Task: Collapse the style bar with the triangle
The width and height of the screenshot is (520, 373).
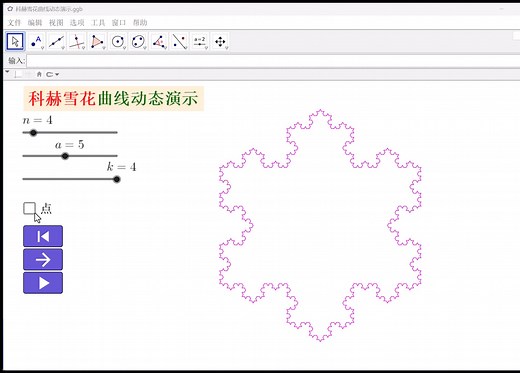Action: point(7,72)
